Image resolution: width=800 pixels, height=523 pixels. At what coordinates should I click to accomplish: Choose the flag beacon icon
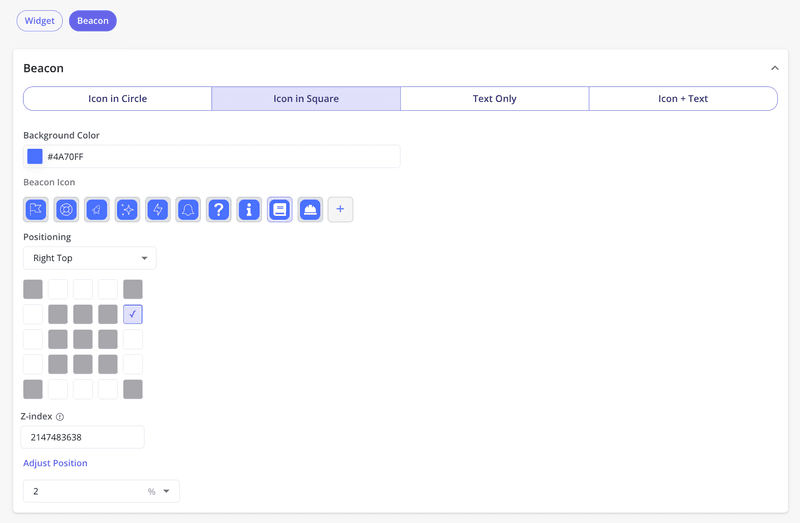36,209
